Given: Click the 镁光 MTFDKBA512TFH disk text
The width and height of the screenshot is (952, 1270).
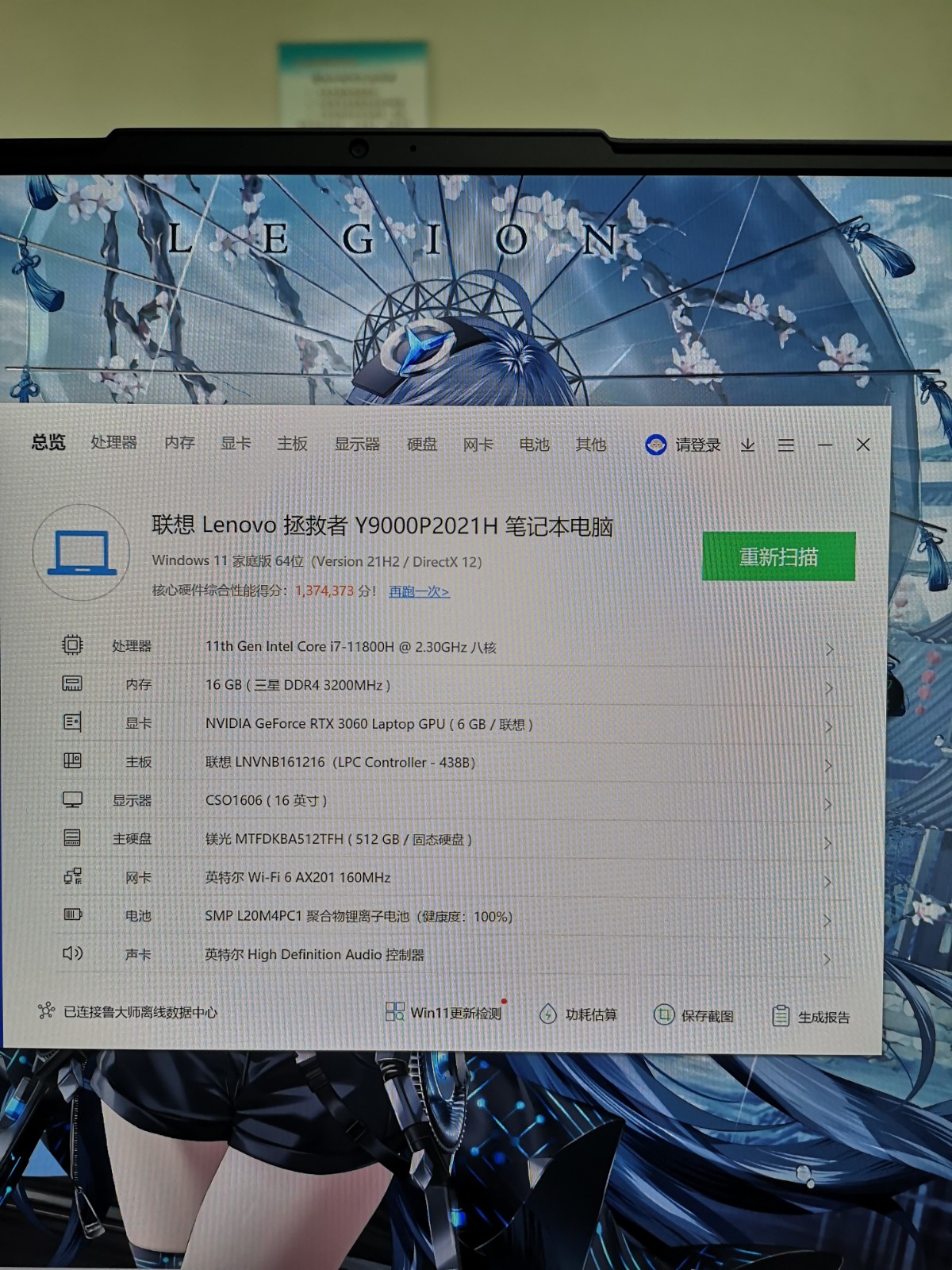Looking at the screenshot, I should coord(339,839).
